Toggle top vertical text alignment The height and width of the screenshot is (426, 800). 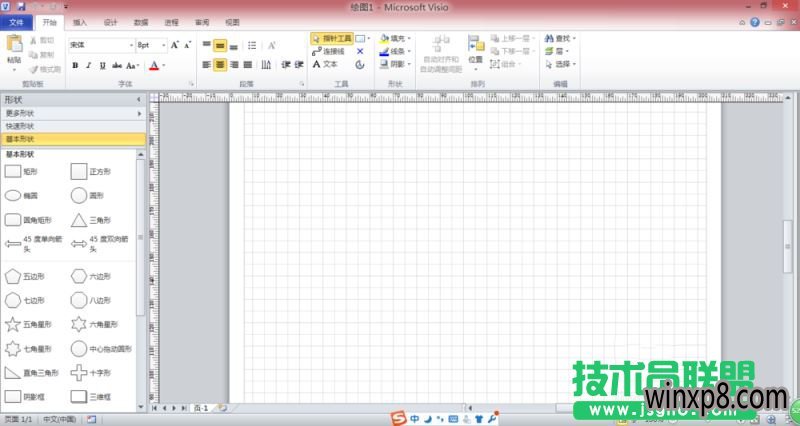tap(207, 46)
